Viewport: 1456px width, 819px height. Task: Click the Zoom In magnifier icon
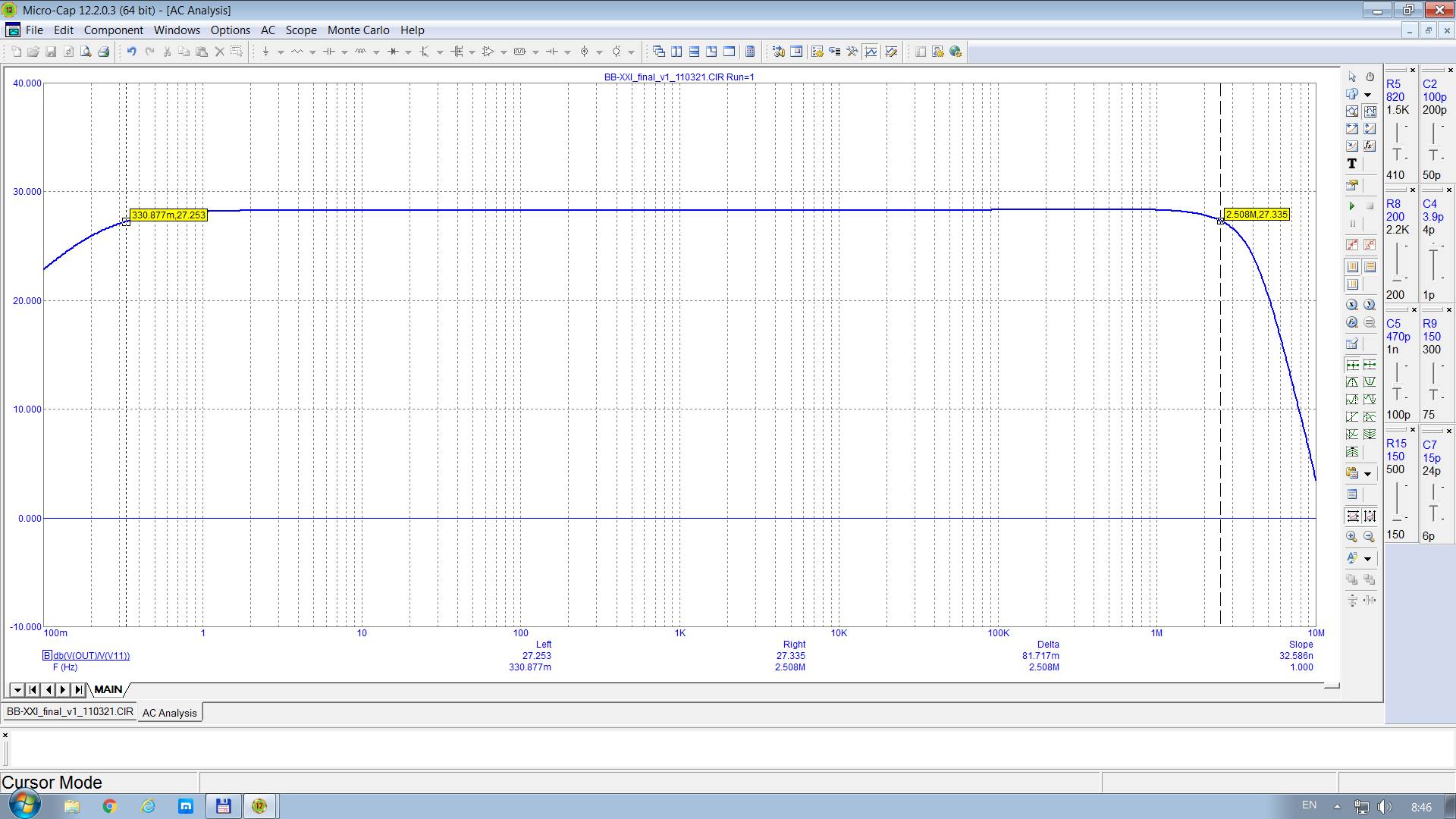tap(1351, 537)
